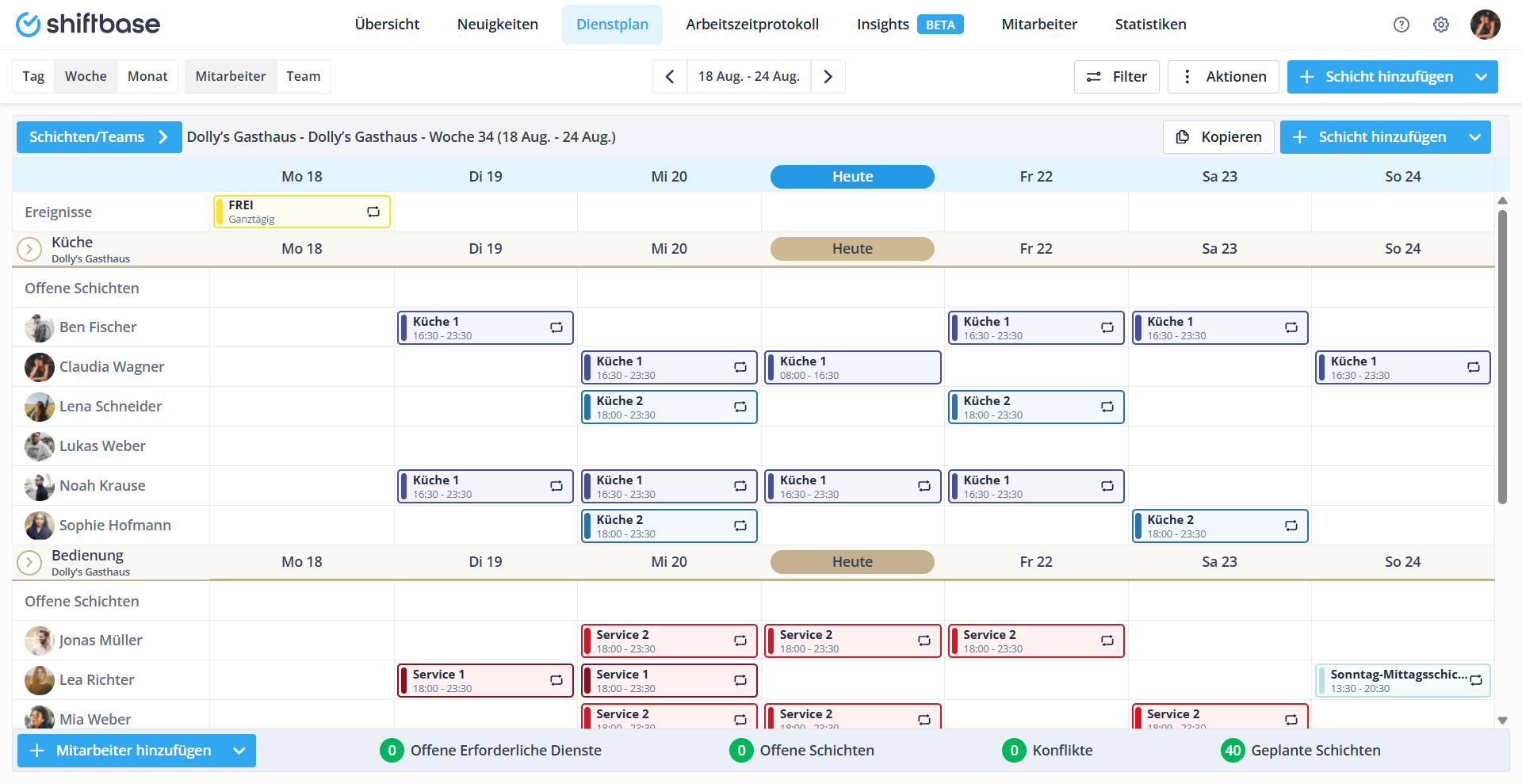Open top Schicht hinzufügen dropdown arrow
Screen dimensions: 1522x784
(x=1481, y=77)
